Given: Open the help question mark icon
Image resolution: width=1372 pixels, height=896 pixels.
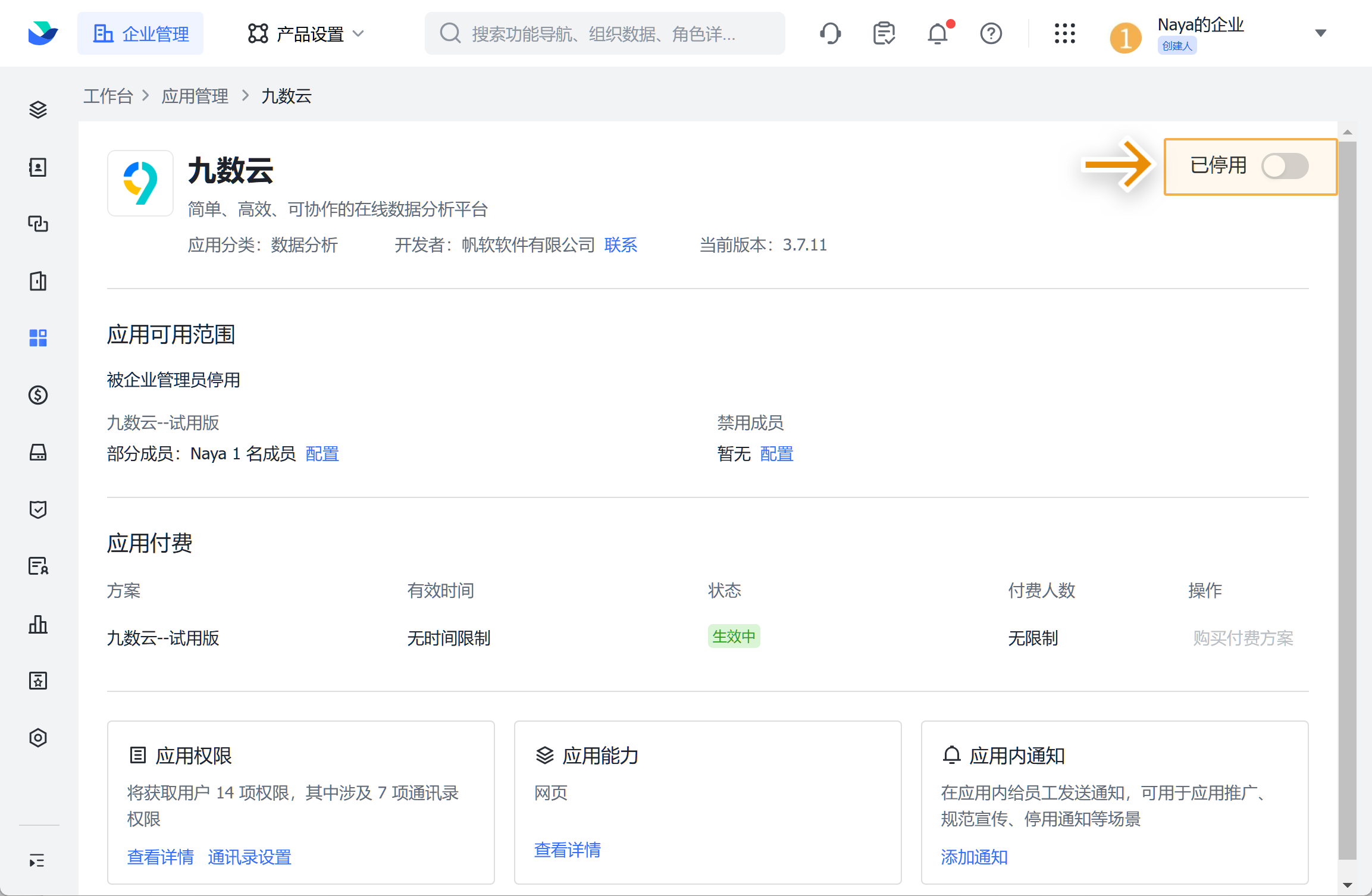Looking at the screenshot, I should pos(991,33).
